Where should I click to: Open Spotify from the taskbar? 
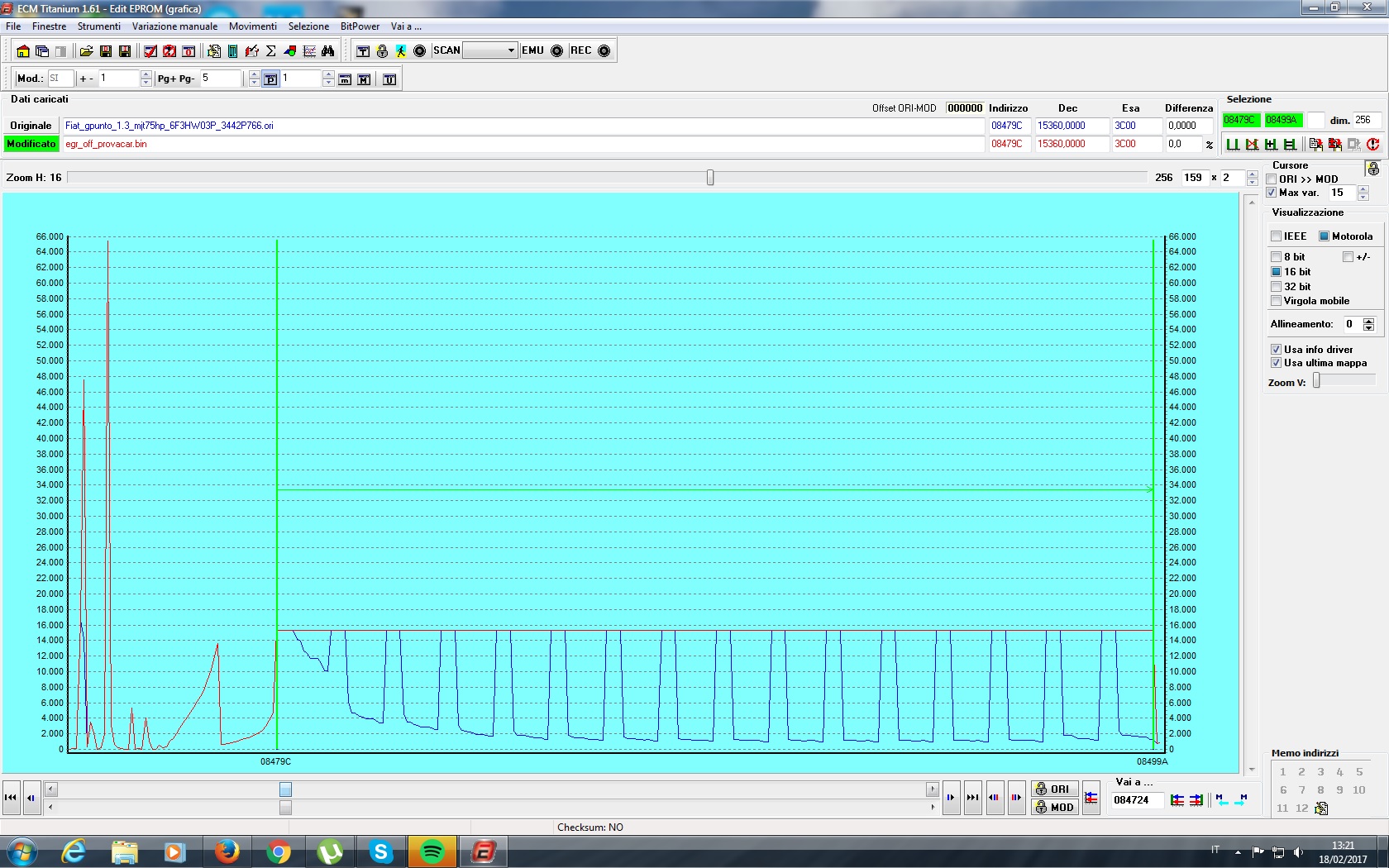(x=432, y=851)
